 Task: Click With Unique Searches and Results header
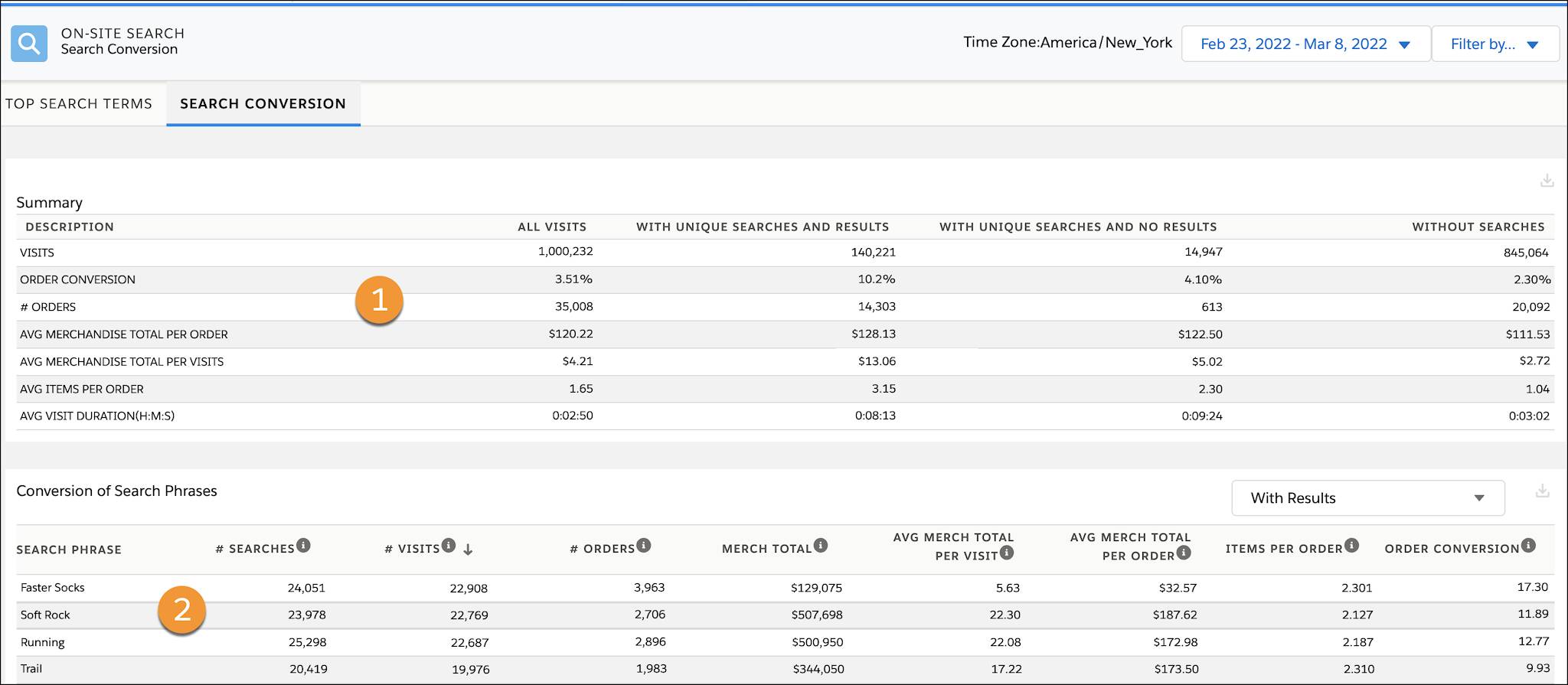point(763,227)
